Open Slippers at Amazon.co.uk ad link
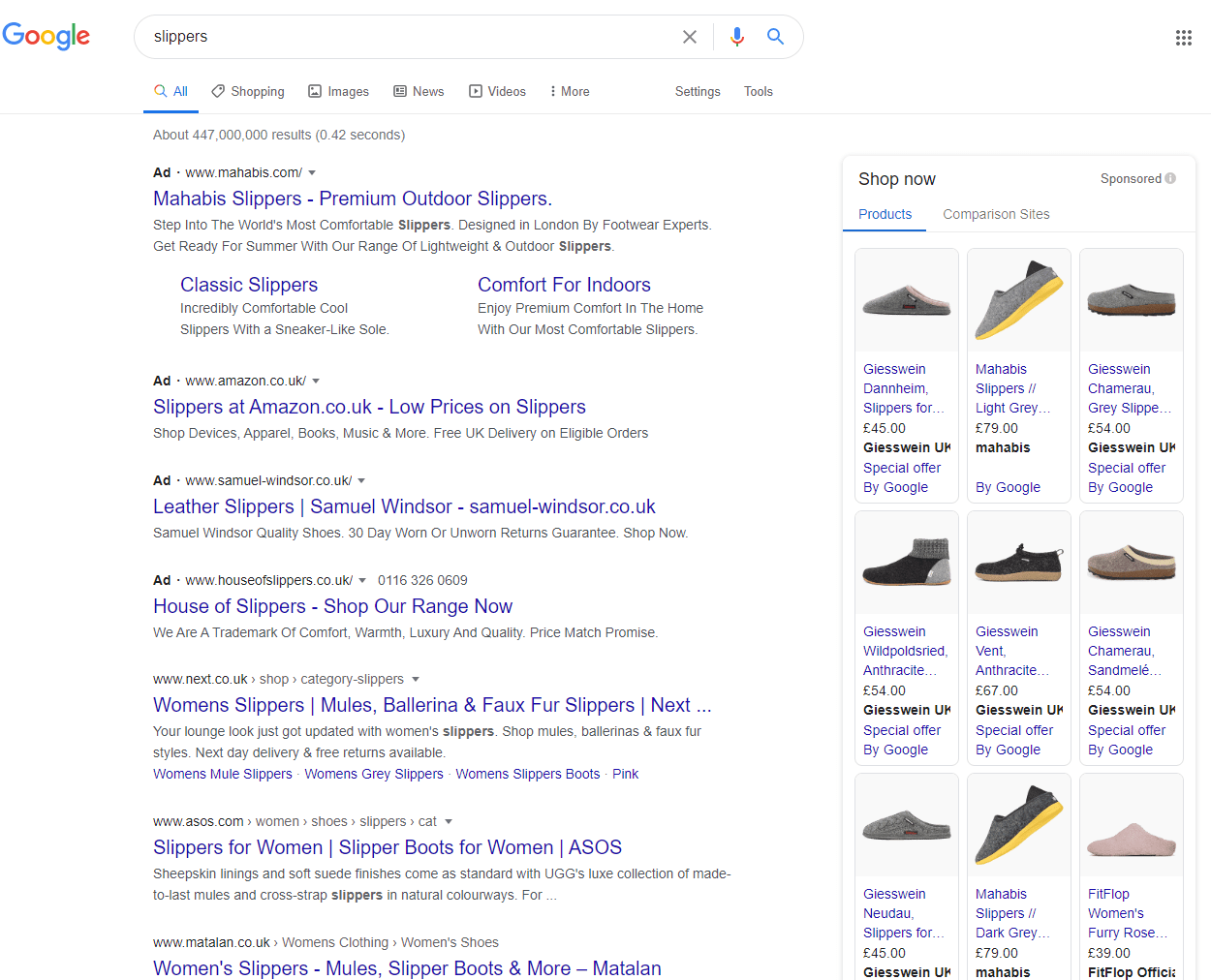 coord(369,407)
